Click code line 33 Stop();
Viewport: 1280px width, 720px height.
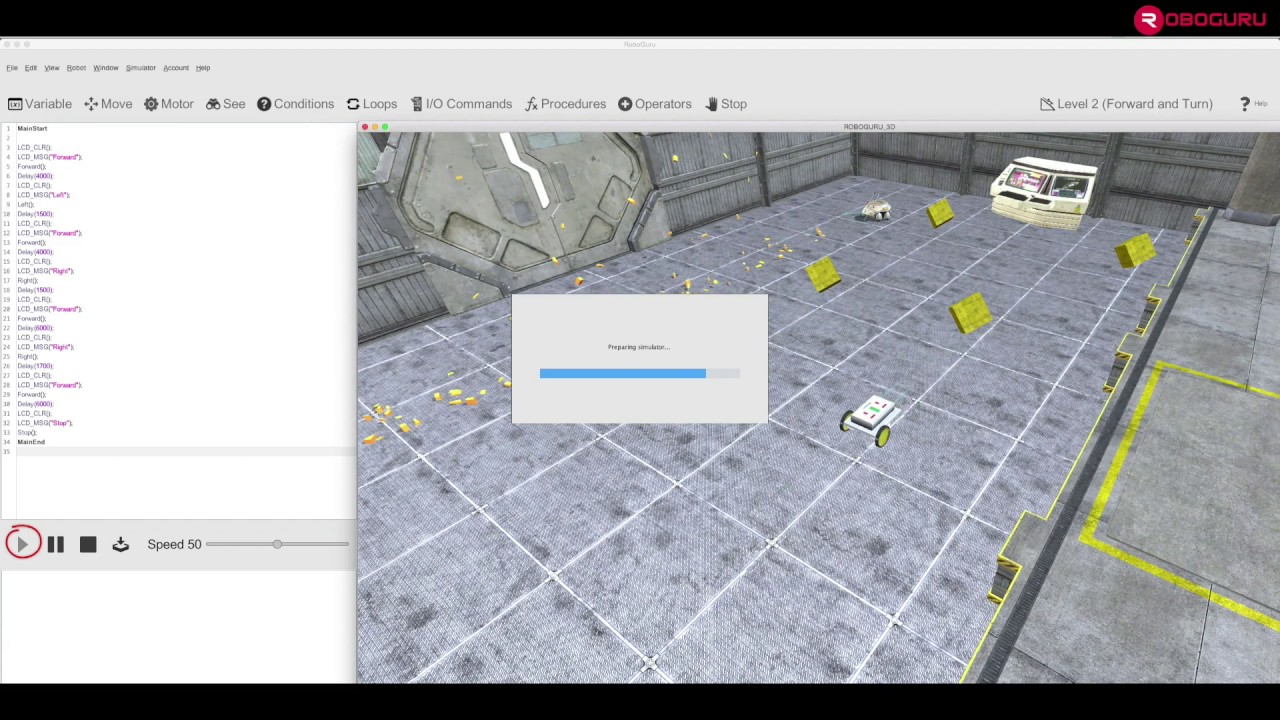coord(26,432)
